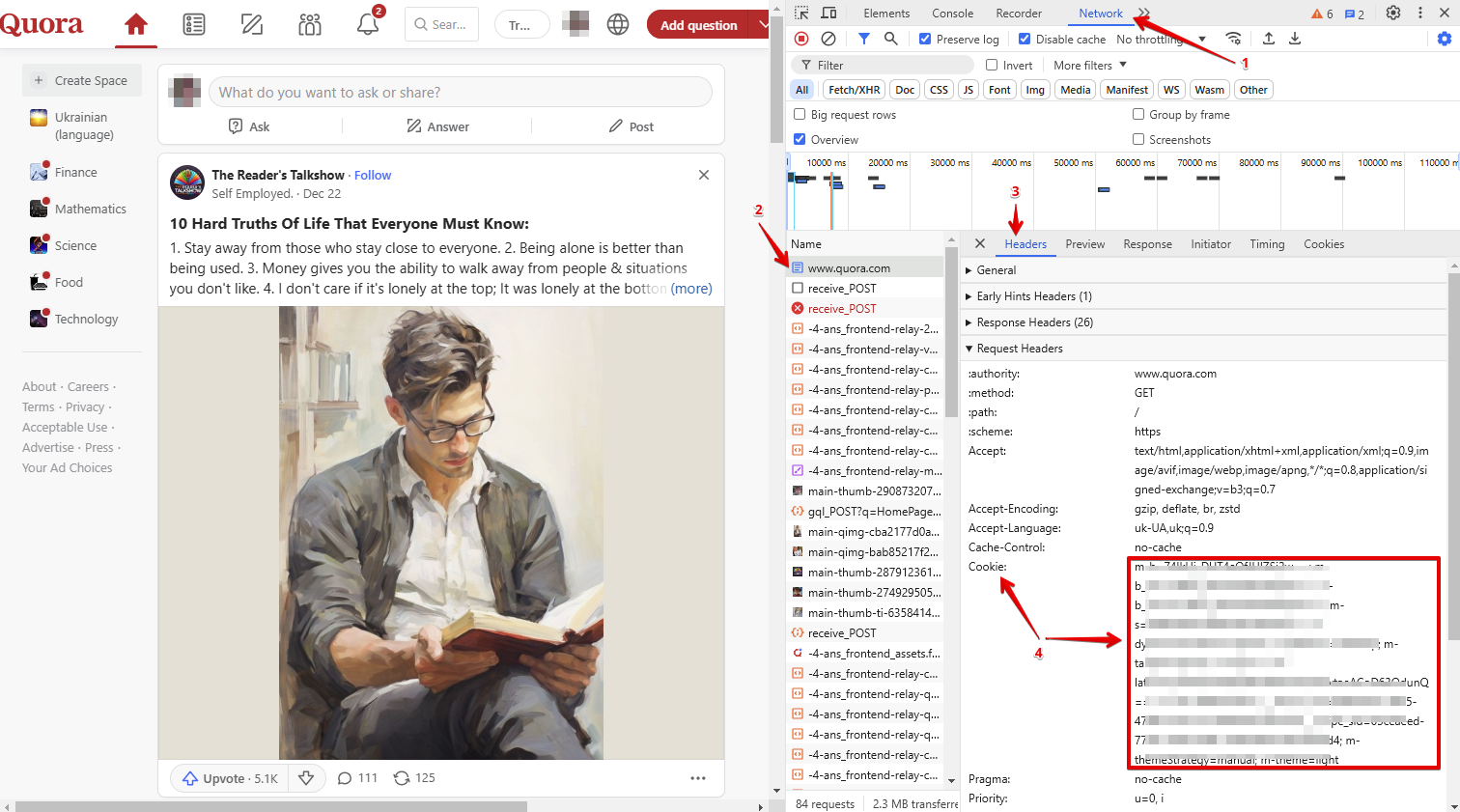Toggle the network filter funnel icon
1460x812 pixels.
[863, 39]
